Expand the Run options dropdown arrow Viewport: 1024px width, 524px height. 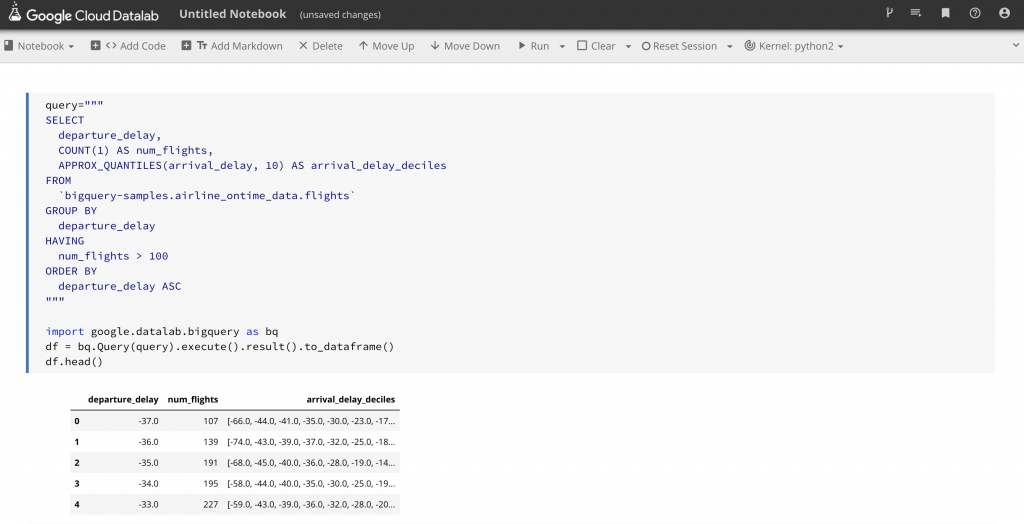(x=562, y=46)
